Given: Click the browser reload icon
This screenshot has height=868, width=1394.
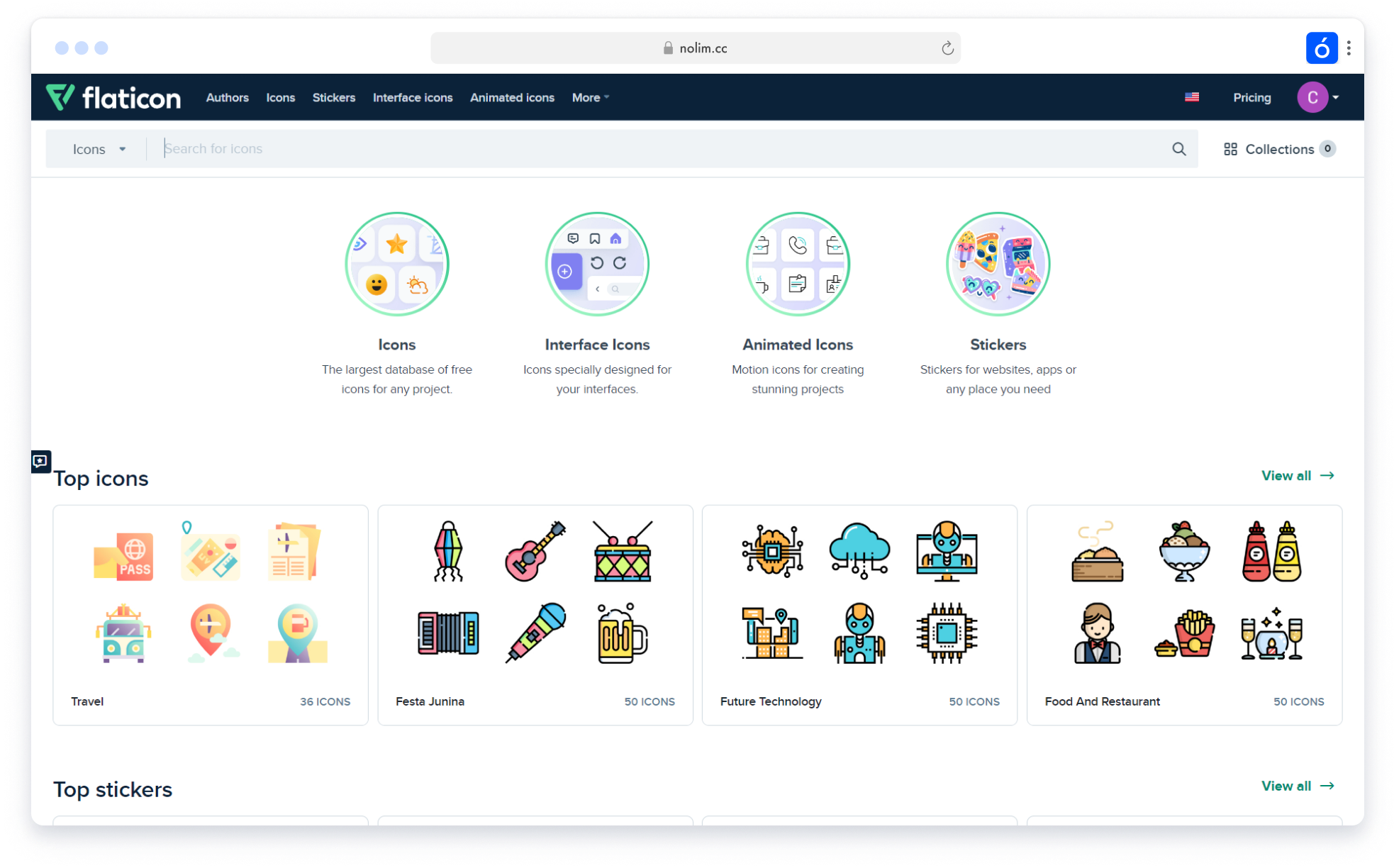Looking at the screenshot, I should click(x=947, y=48).
